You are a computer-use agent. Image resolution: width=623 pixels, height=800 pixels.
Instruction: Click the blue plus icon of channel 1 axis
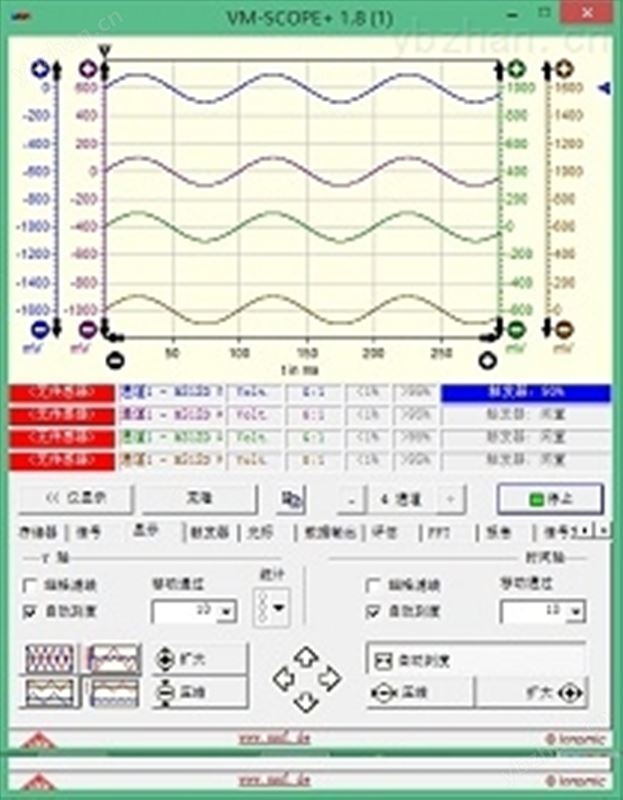[x=40, y=68]
